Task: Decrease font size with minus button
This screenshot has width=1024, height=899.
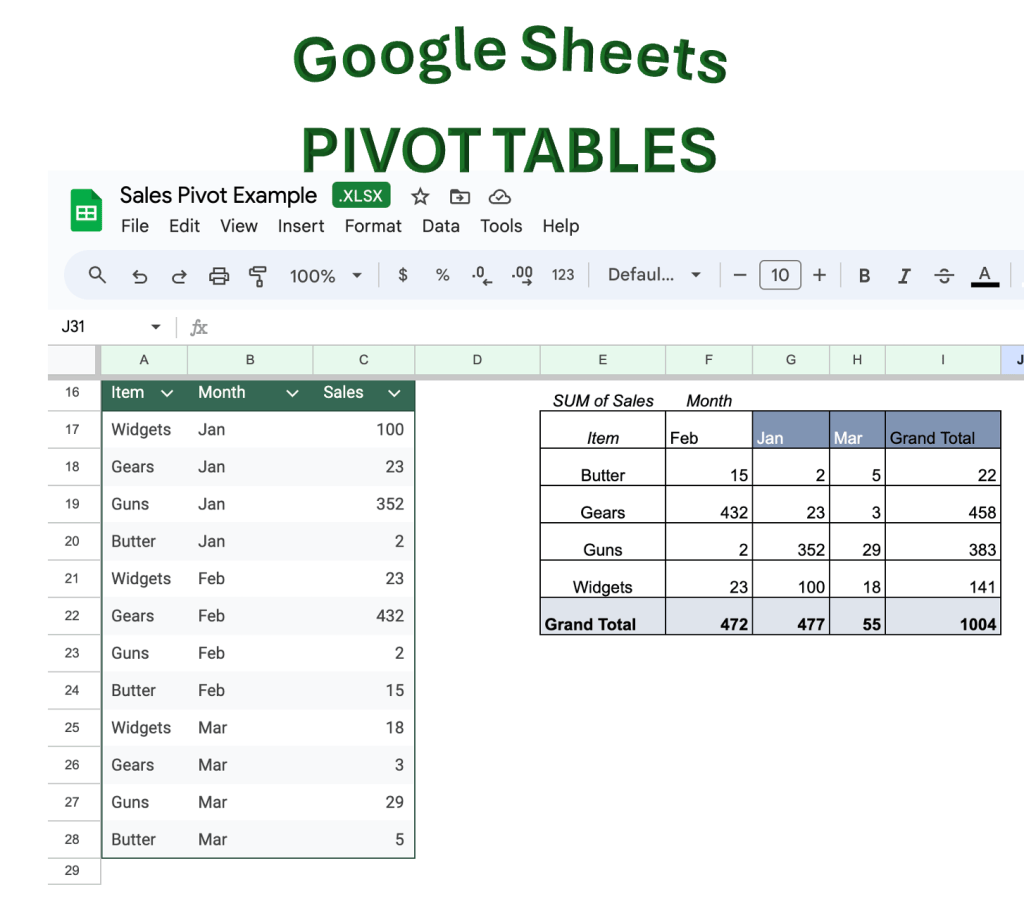Action: [x=740, y=275]
